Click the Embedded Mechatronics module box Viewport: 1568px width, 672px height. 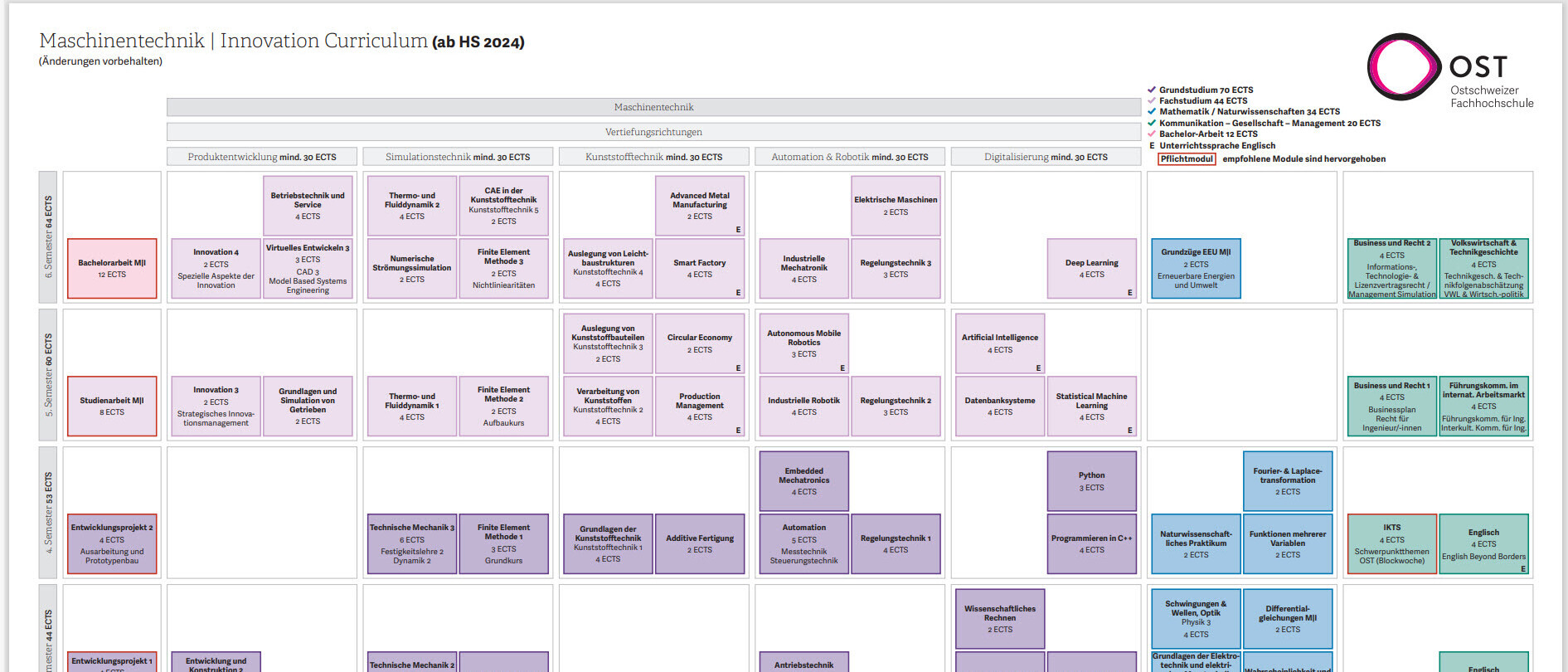click(x=803, y=481)
